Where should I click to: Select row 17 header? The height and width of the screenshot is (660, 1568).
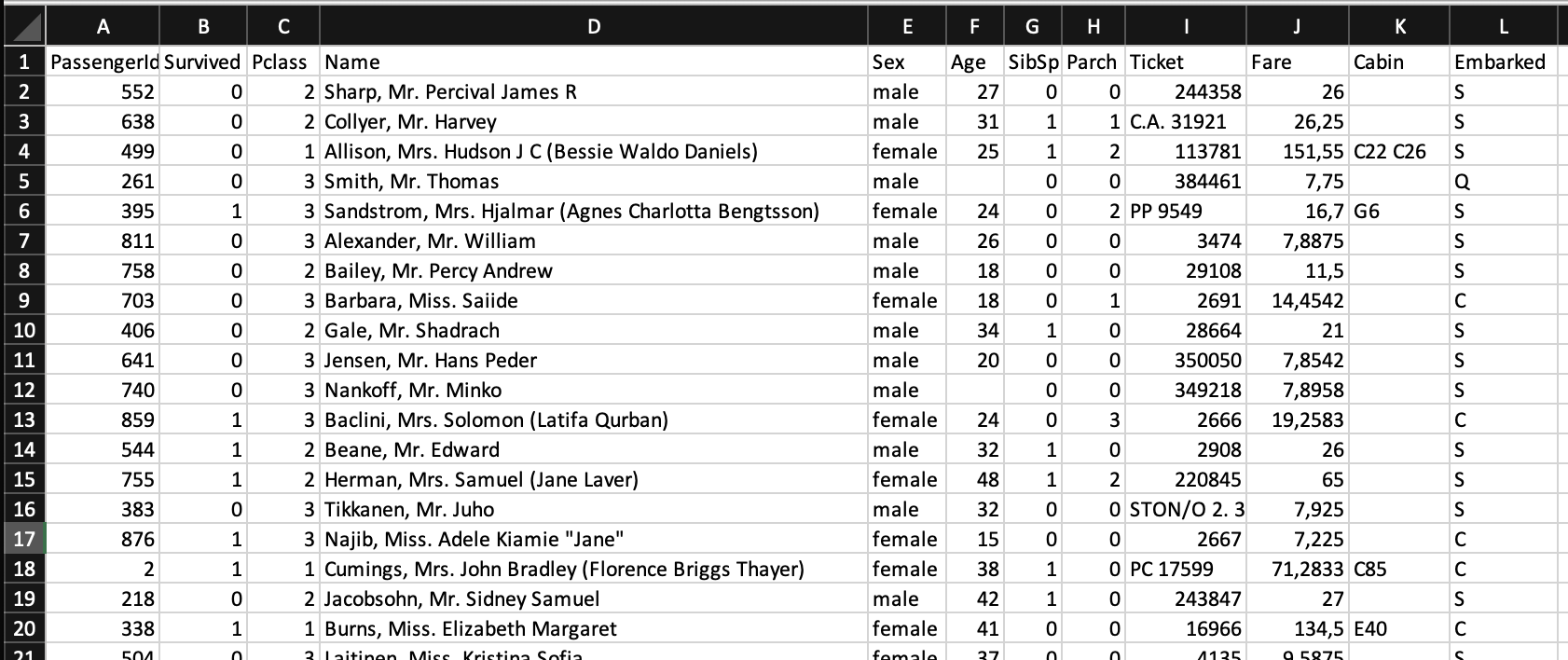click(23, 539)
